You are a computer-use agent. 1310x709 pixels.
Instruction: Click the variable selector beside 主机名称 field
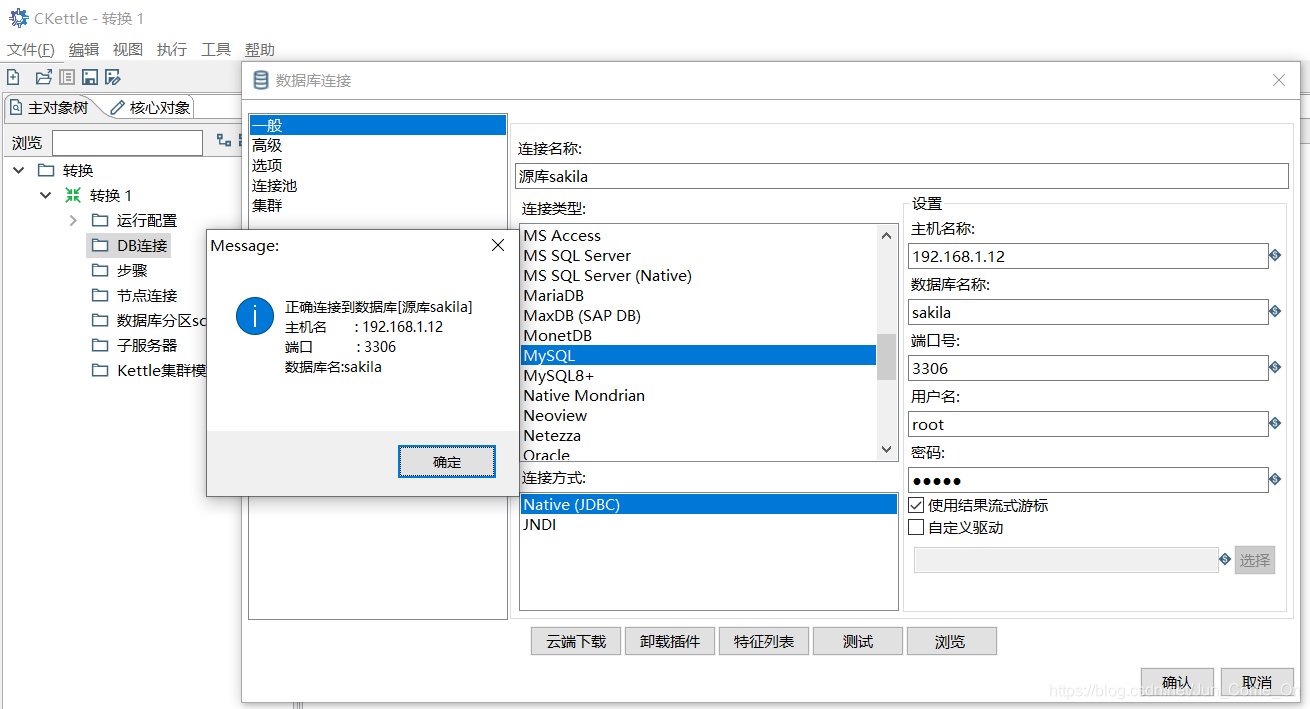1273,256
